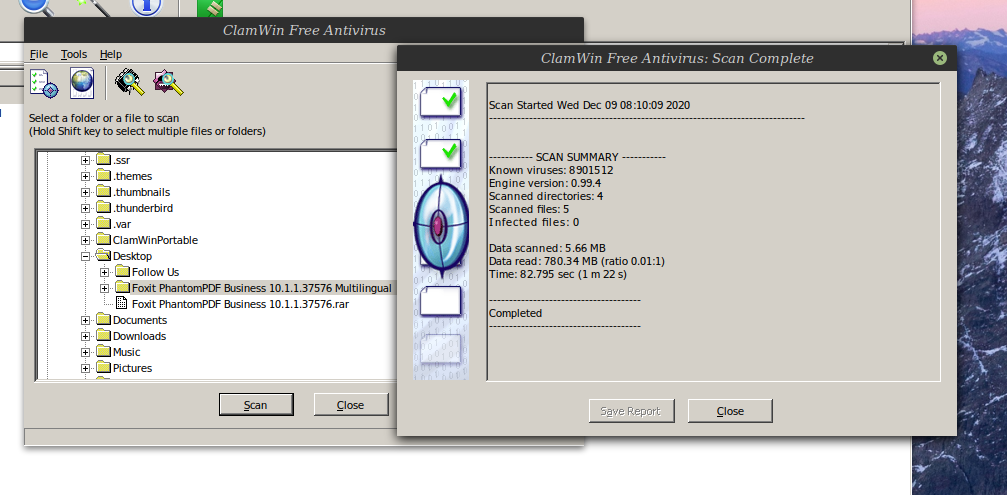This screenshot has width=1007, height=495.
Task: Click the .rar file document icon
Action: coord(122,304)
